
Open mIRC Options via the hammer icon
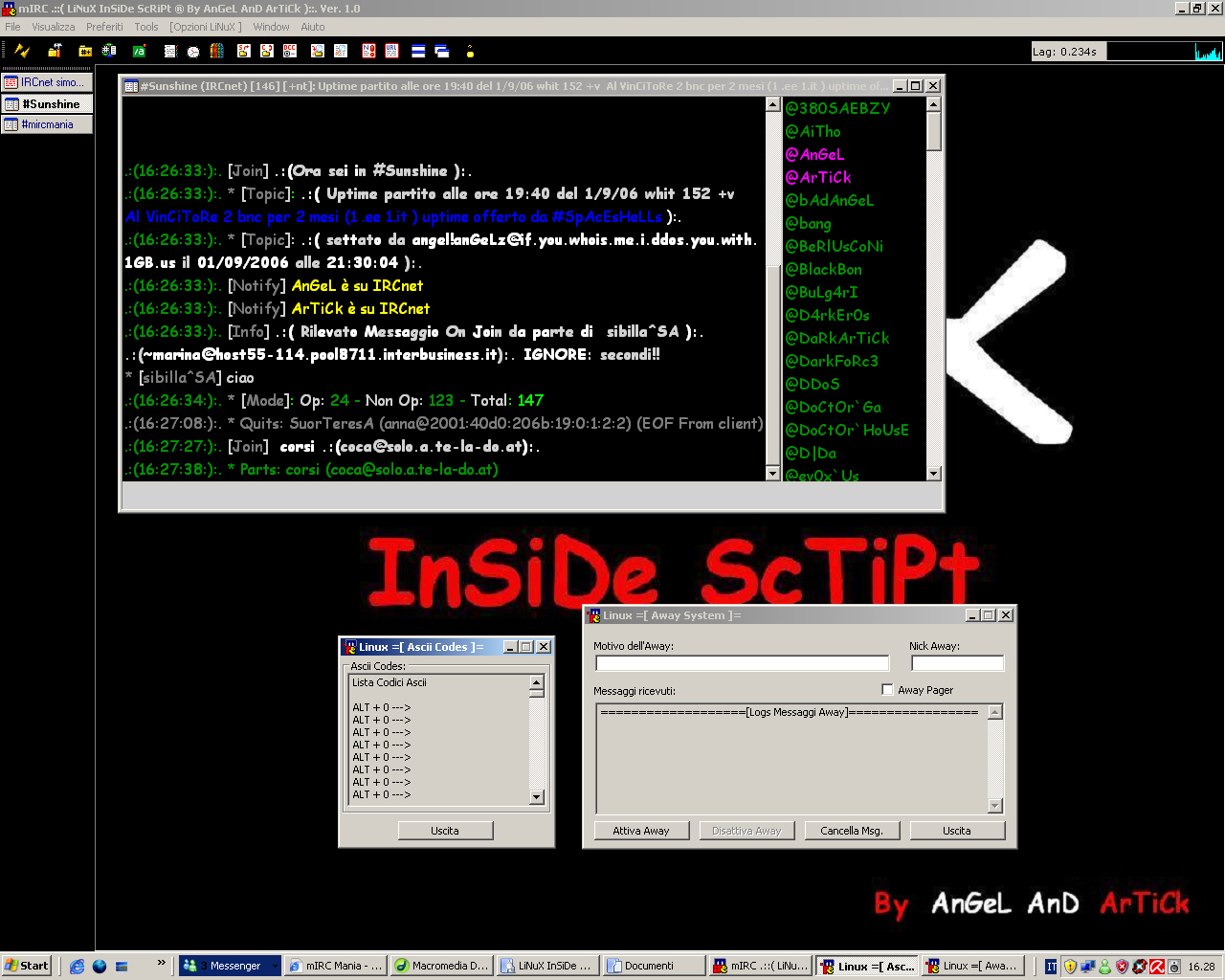click(x=55, y=51)
